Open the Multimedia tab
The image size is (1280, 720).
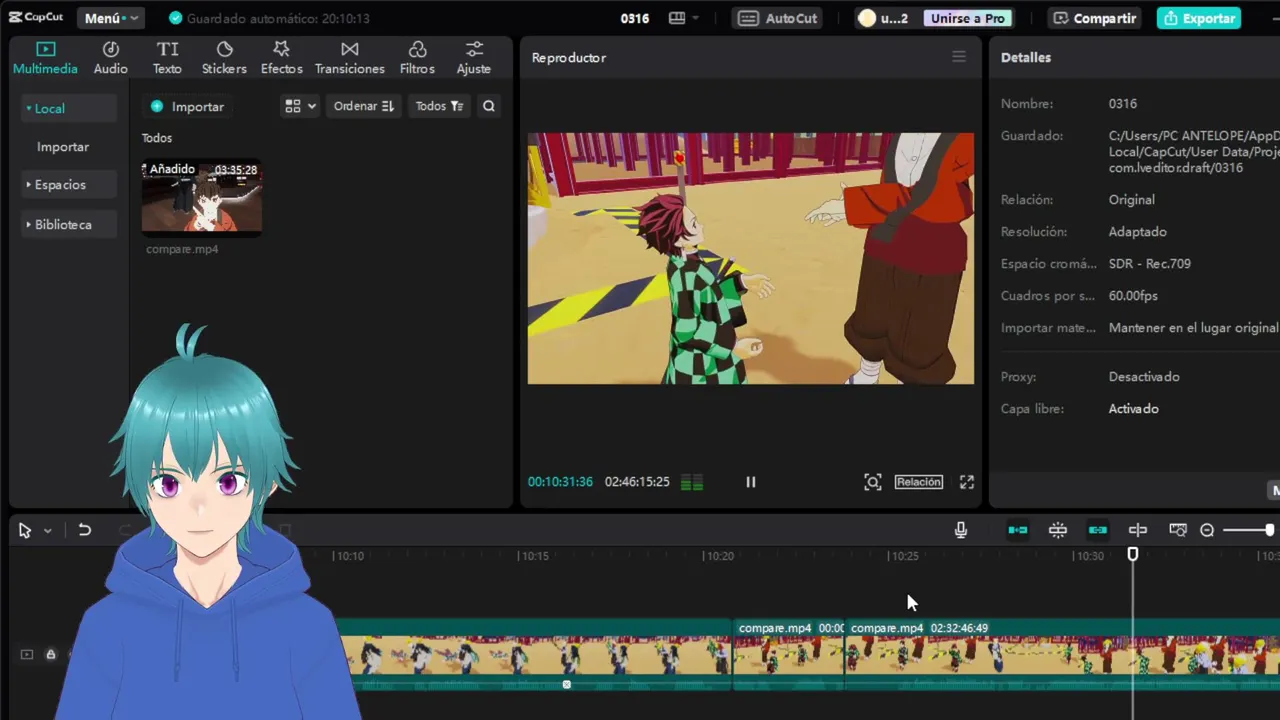[45, 58]
